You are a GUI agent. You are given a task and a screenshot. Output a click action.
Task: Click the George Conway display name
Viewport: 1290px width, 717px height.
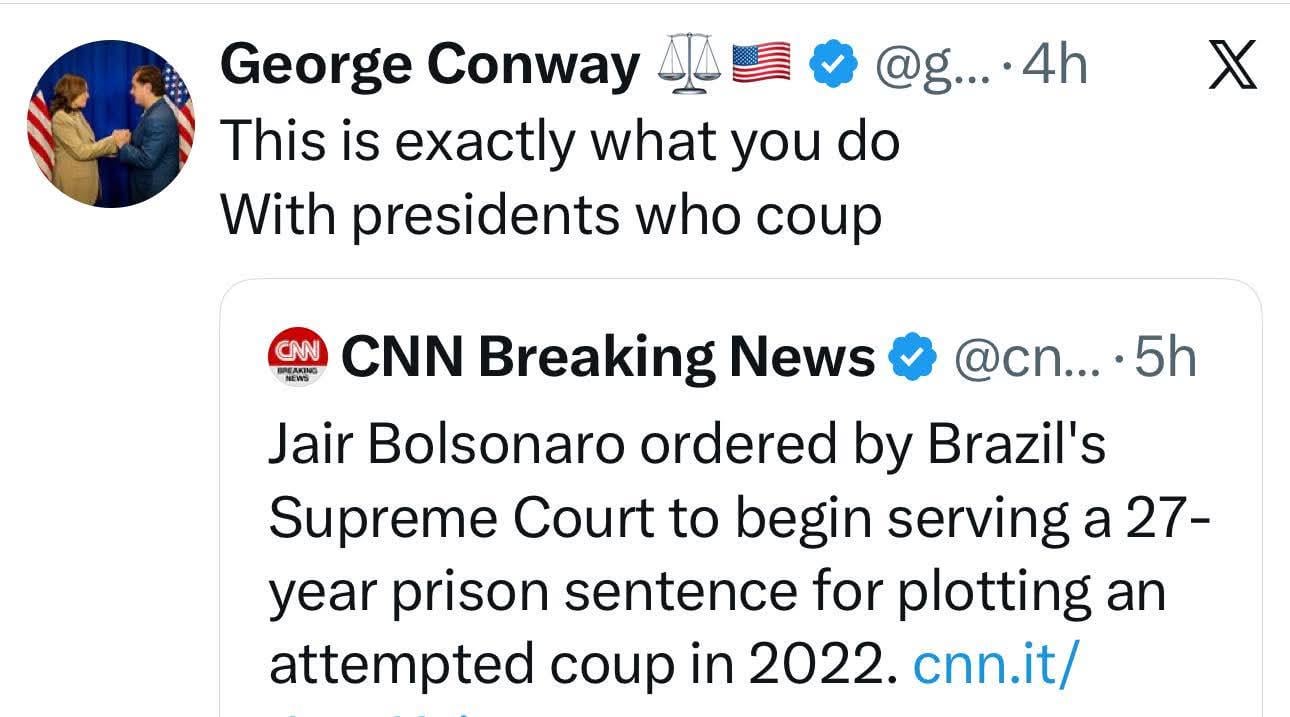click(x=429, y=67)
